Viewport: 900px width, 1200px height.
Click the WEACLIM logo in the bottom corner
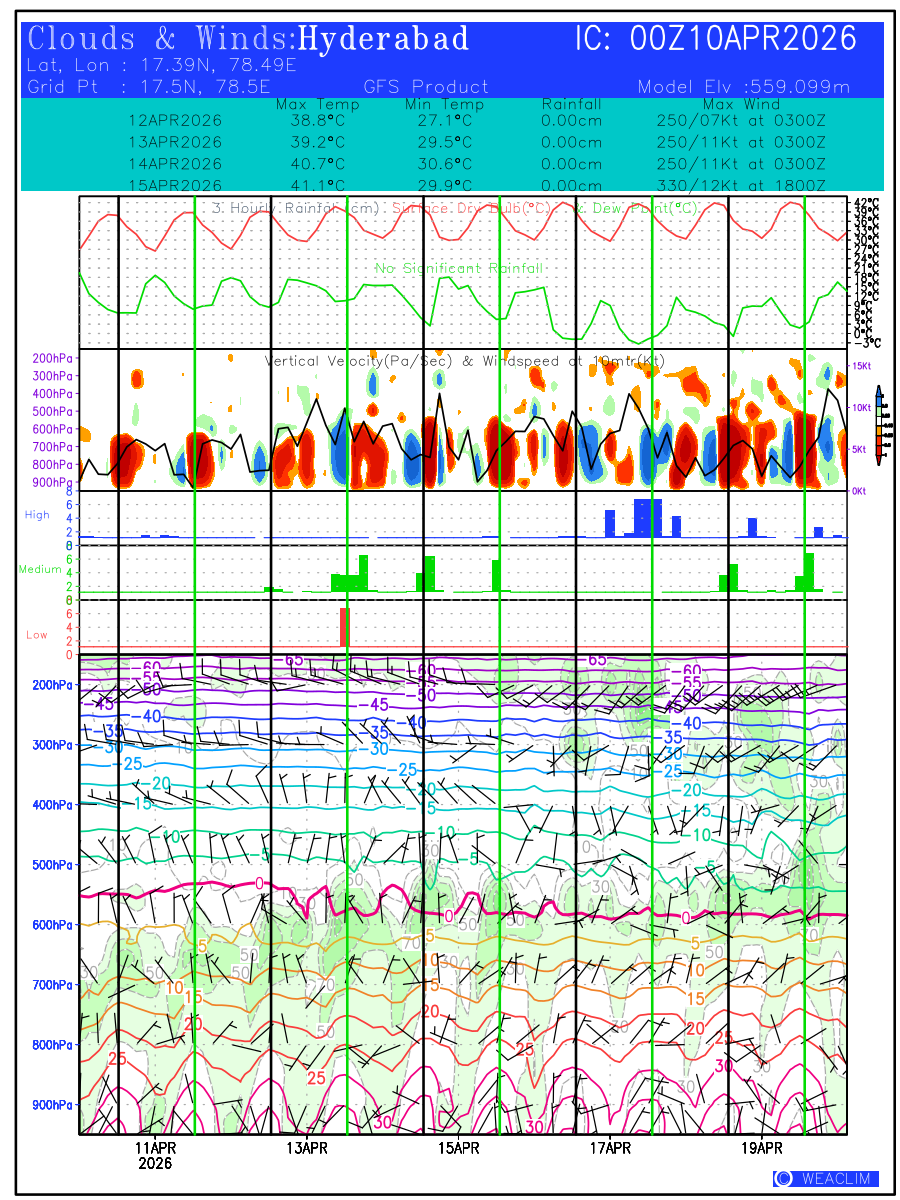click(826, 1179)
